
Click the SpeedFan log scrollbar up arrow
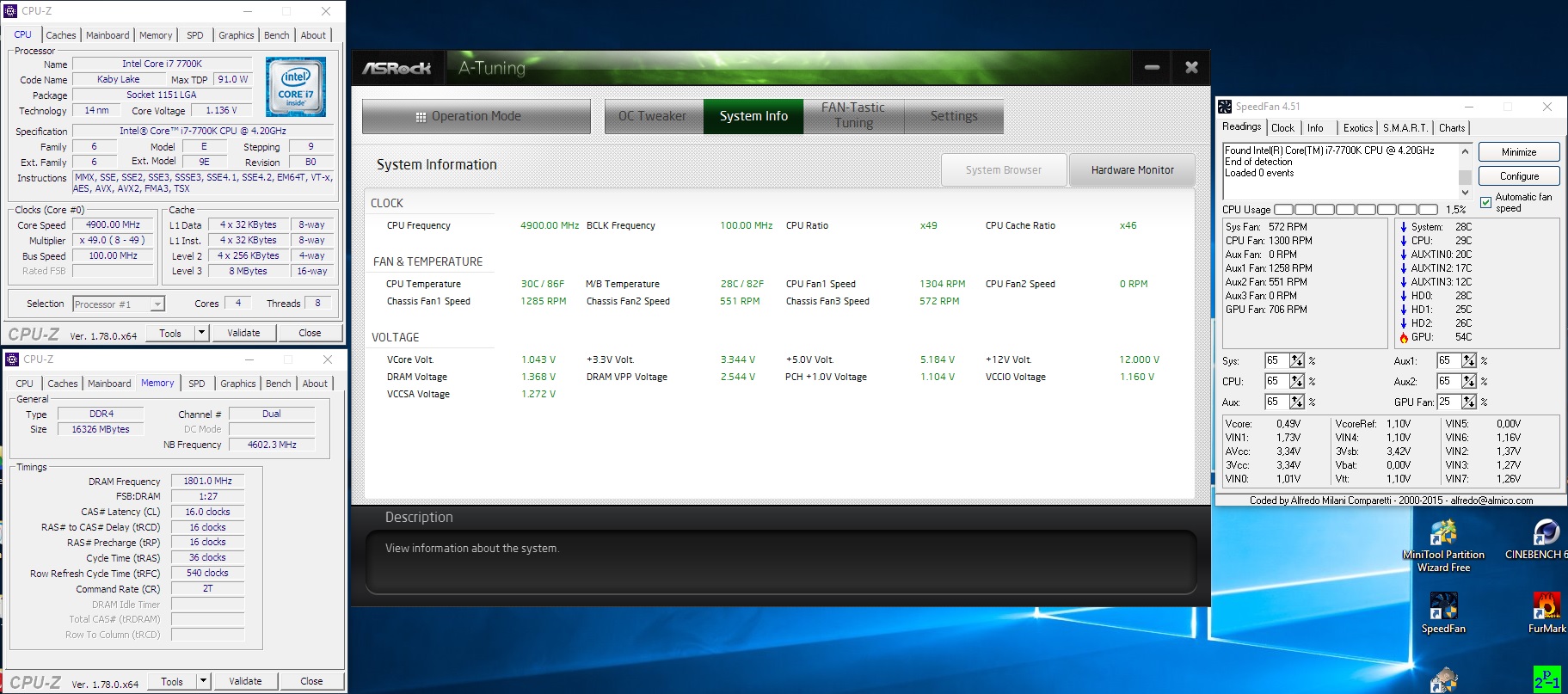pyautogui.click(x=1465, y=150)
